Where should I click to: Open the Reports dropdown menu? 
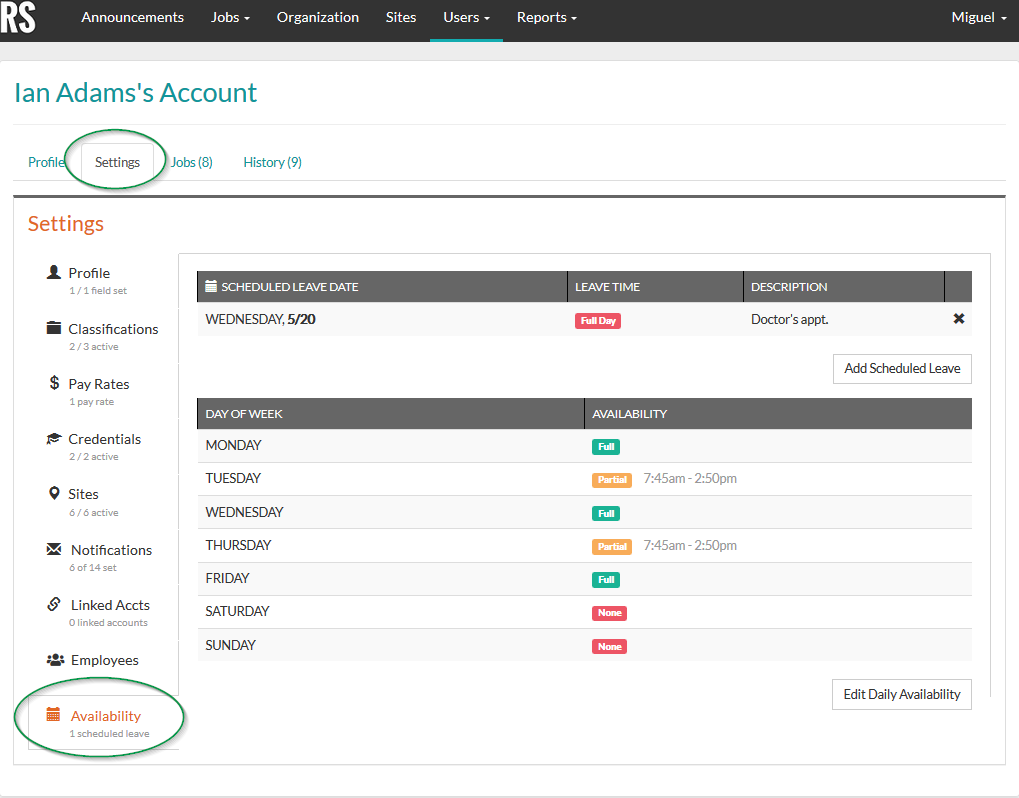pos(547,18)
